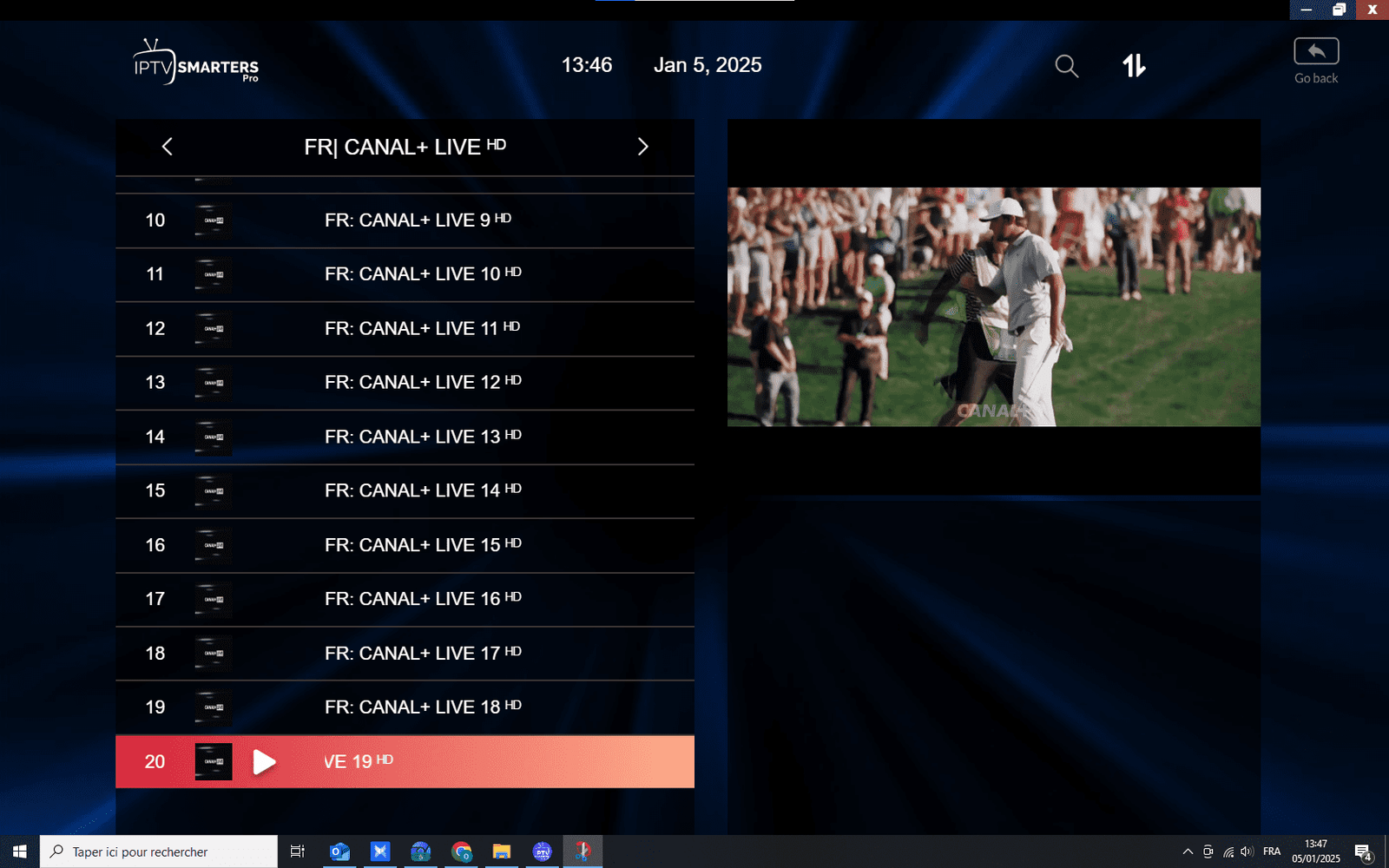
Task: Click channel logo thumbnail in row 14
Action: click(x=214, y=437)
